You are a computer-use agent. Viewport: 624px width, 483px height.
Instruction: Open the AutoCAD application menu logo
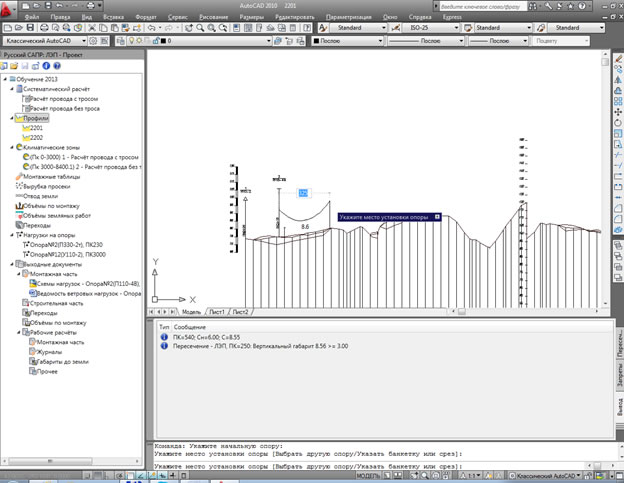pyautogui.click(x=7, y=9)
